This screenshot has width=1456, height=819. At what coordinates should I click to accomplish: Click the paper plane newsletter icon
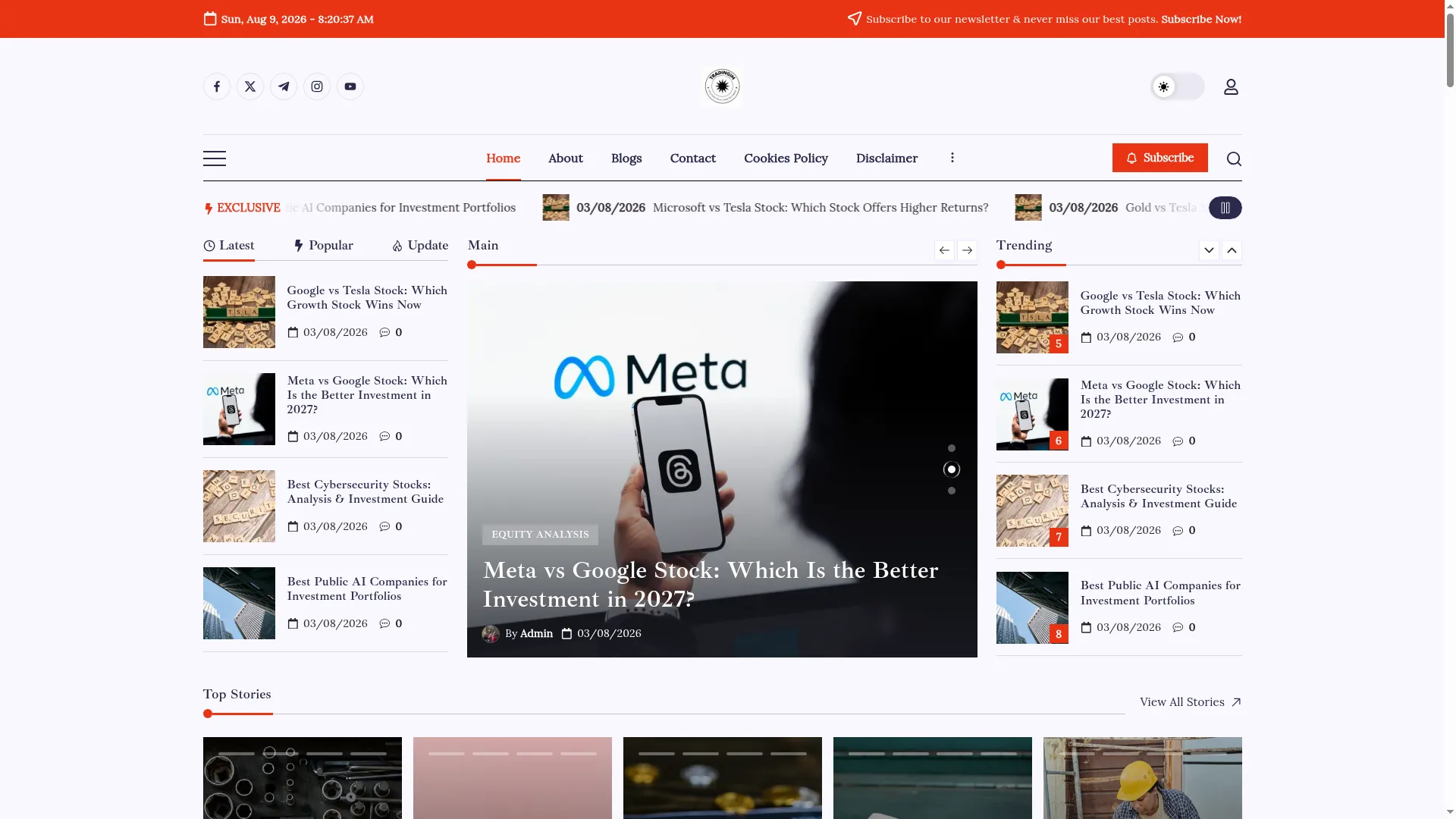(855, 18)
